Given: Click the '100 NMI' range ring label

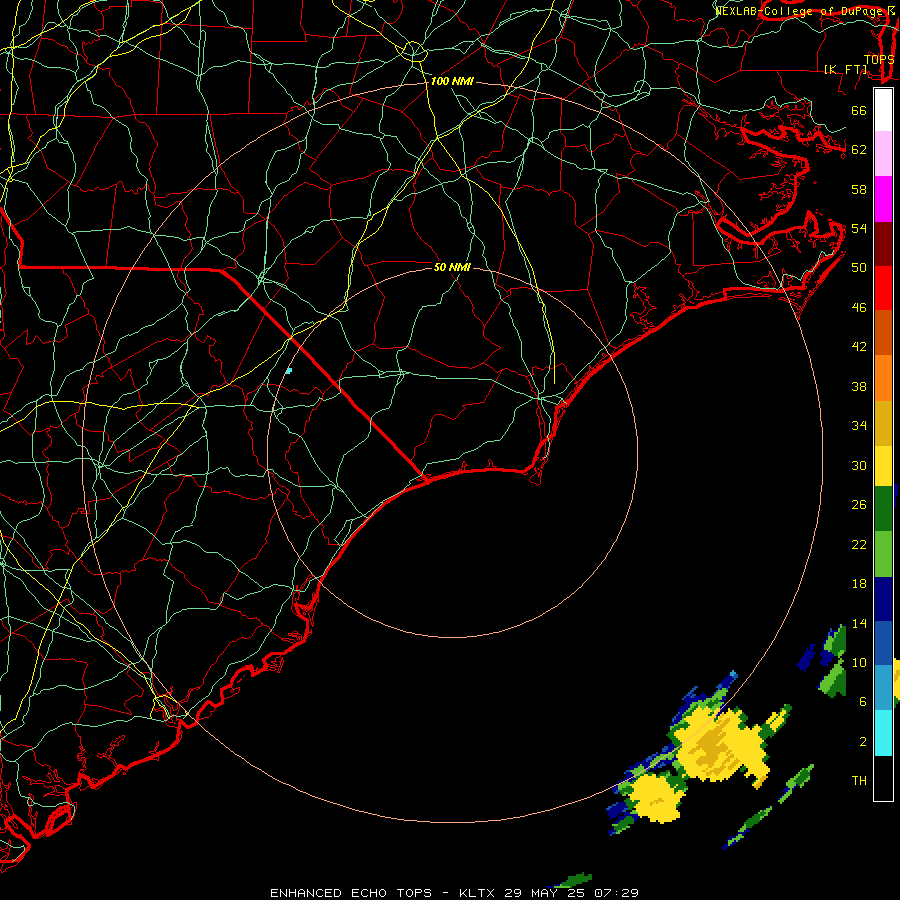Looking at the screenshot, I should (x=452, y=82).
